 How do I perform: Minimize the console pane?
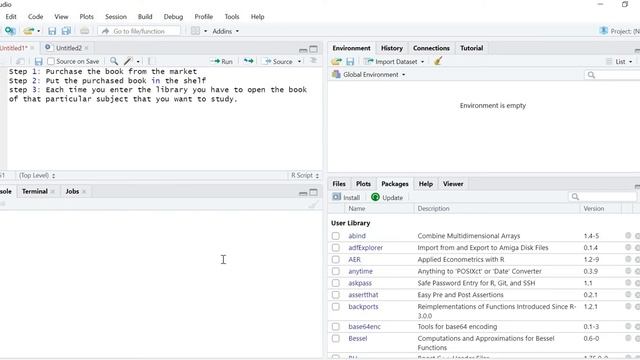pyautogui.click(x=303, y=193)
